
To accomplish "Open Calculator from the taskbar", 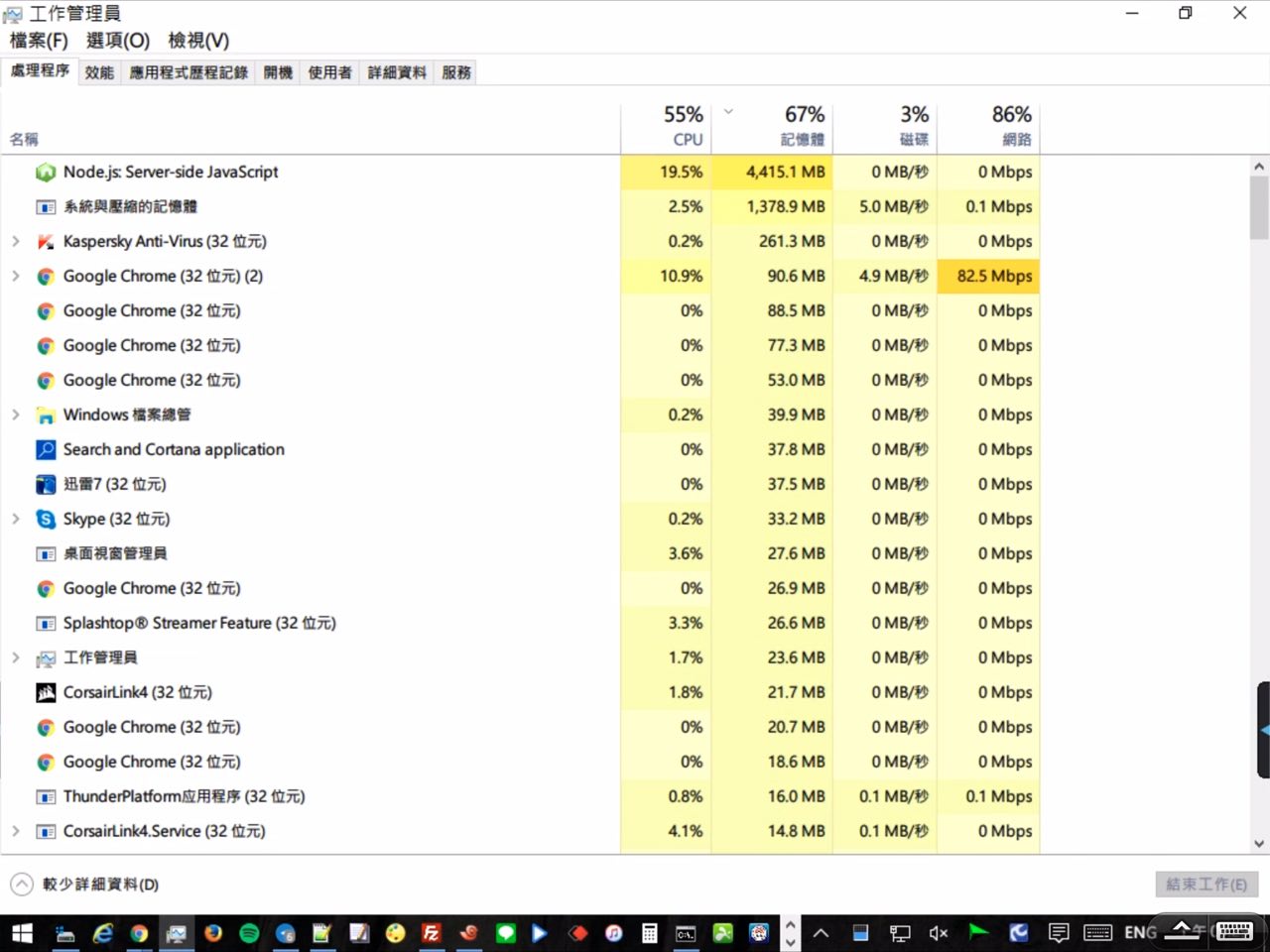I will coord(650,933).
